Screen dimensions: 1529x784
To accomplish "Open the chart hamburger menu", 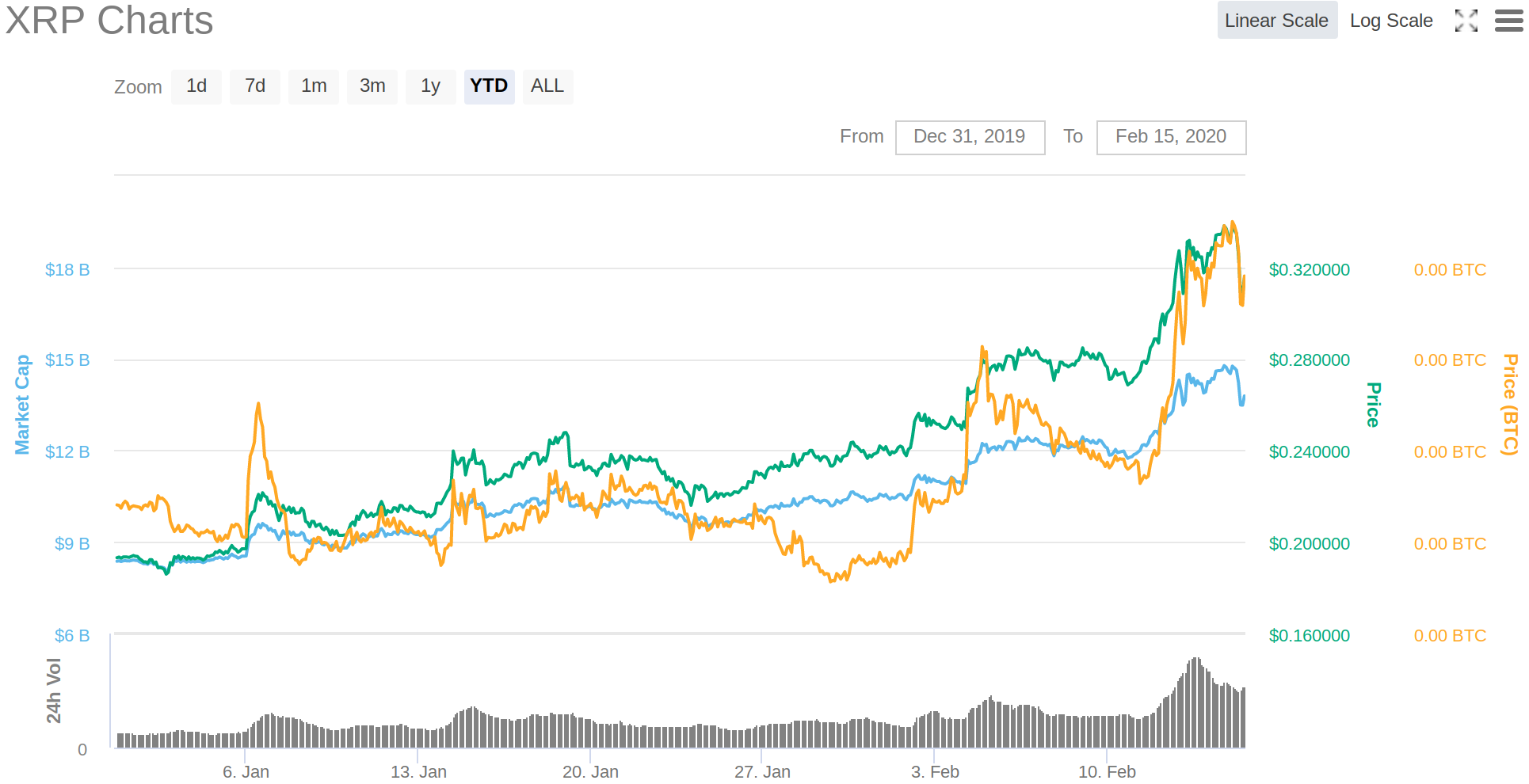I will [1509, 21].
